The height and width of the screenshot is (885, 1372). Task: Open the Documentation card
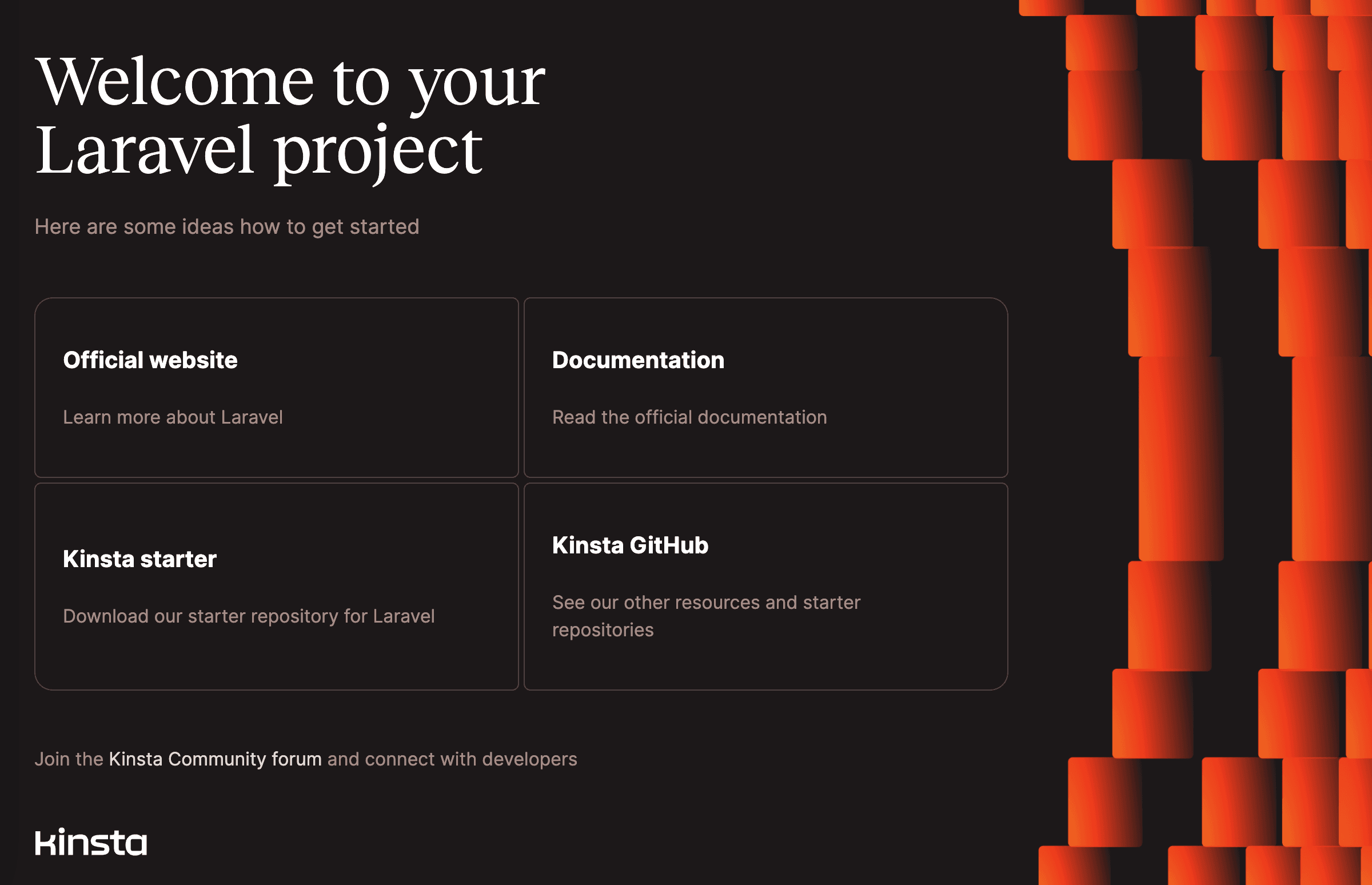click(766, 388)
